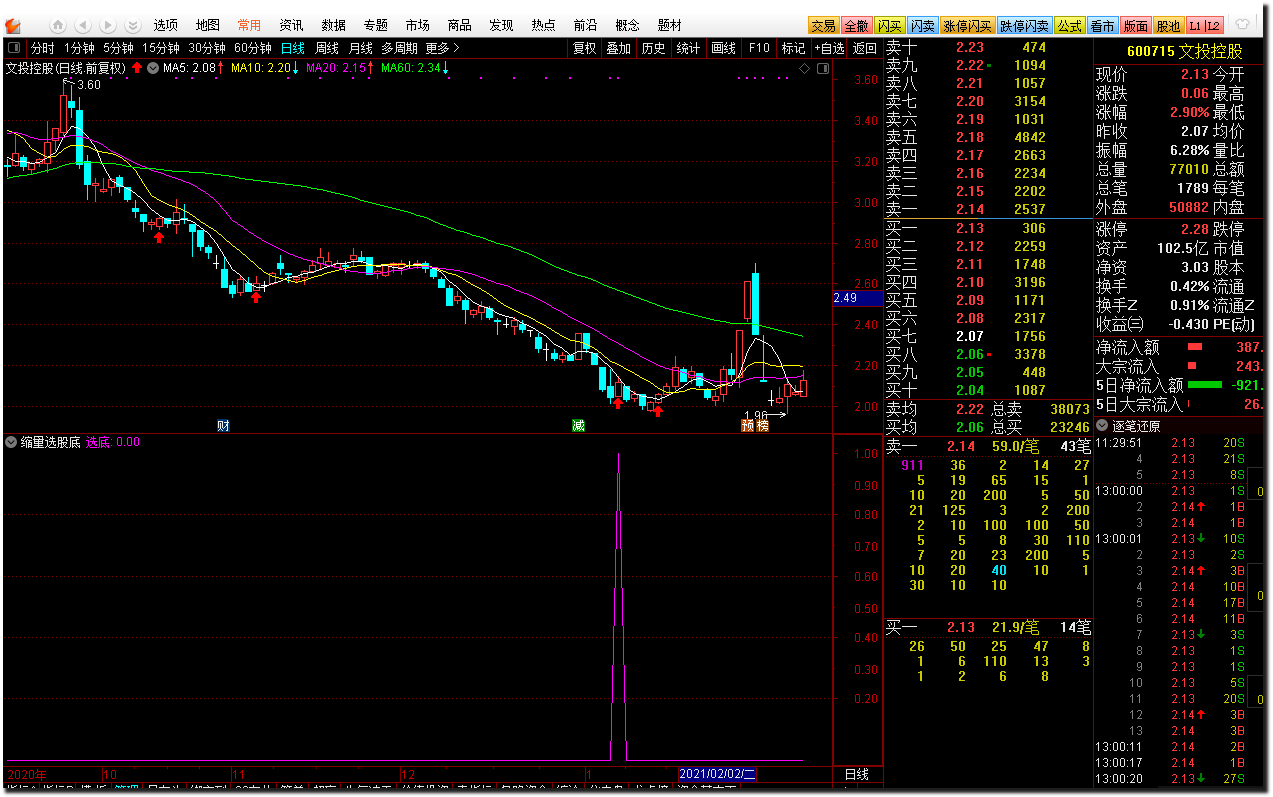1273x797 pixels.
Task: Switch chart to 分时 view
Action: (x=43, y=47)
